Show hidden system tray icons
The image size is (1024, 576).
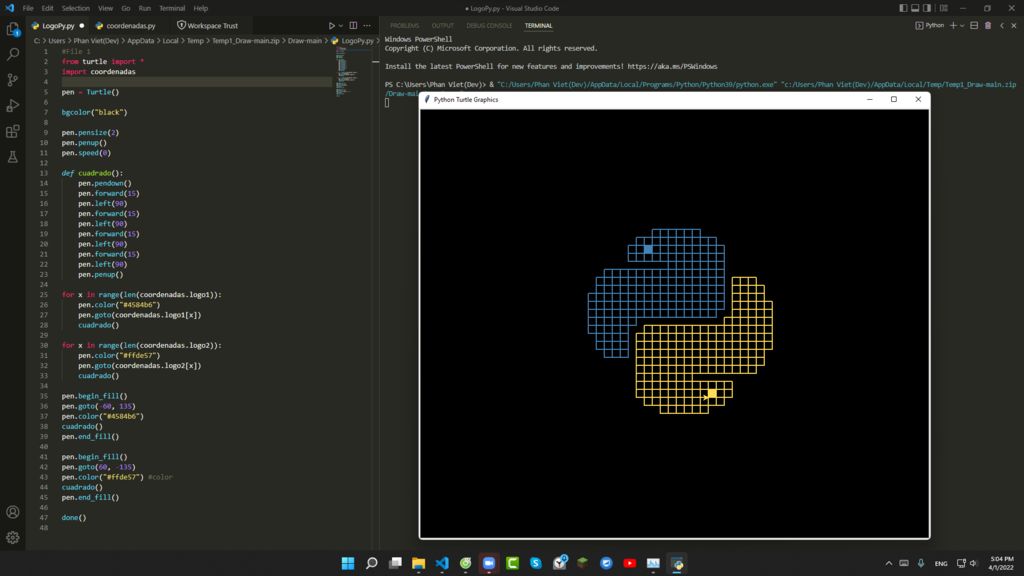pyautogui.click(x=889, y=563)
